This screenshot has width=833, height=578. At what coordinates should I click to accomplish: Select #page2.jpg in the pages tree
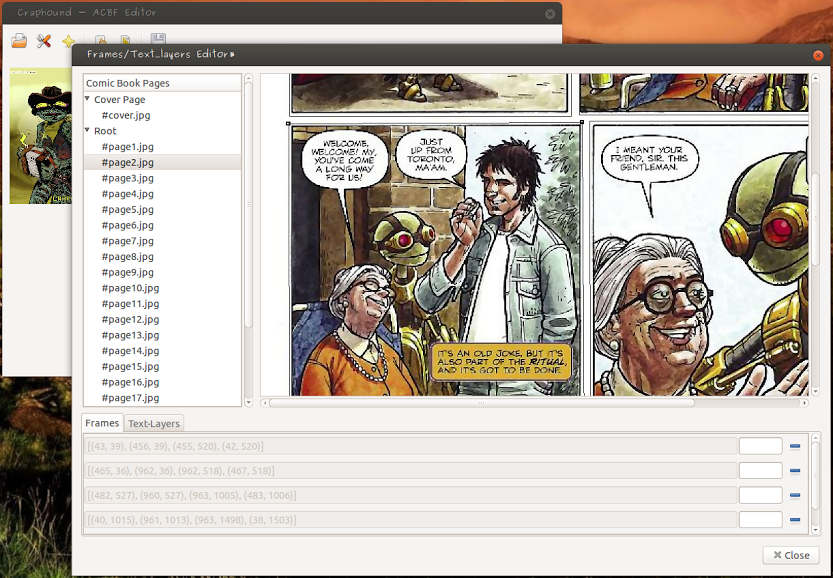point(128,162)
